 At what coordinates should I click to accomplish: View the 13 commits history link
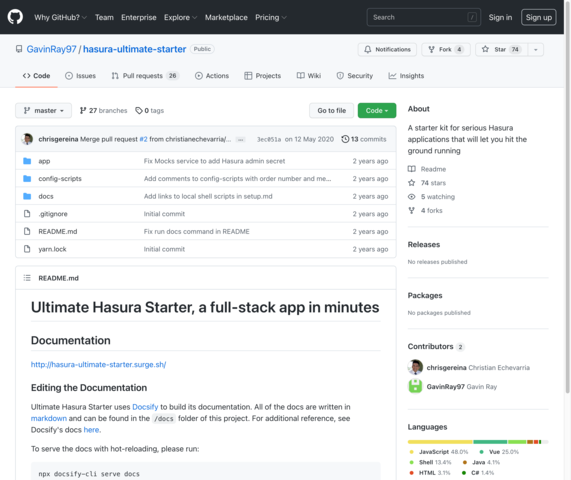(364, 139)
